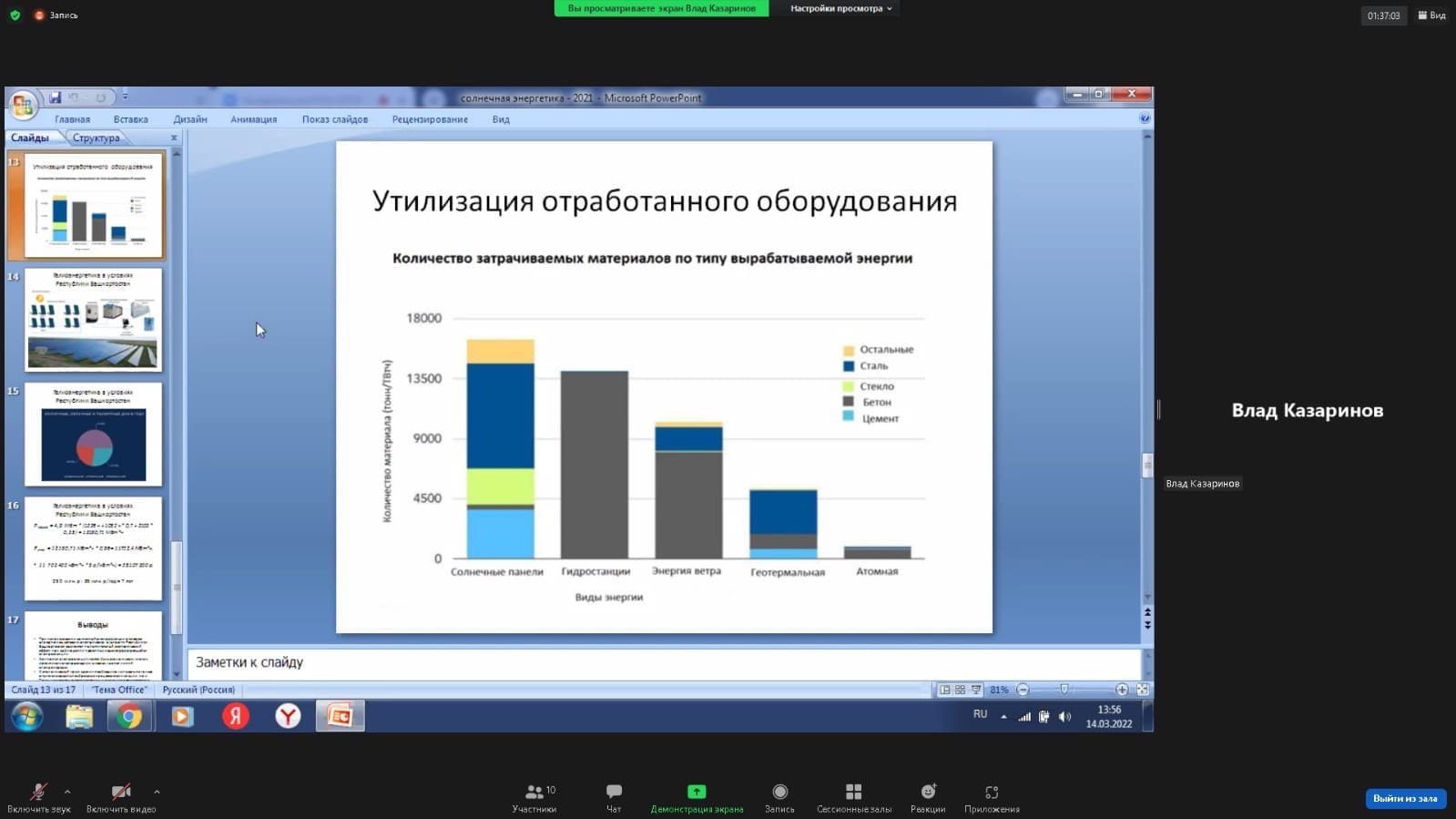
Task: Open the Participants panel icon
Action: point(535,793)
